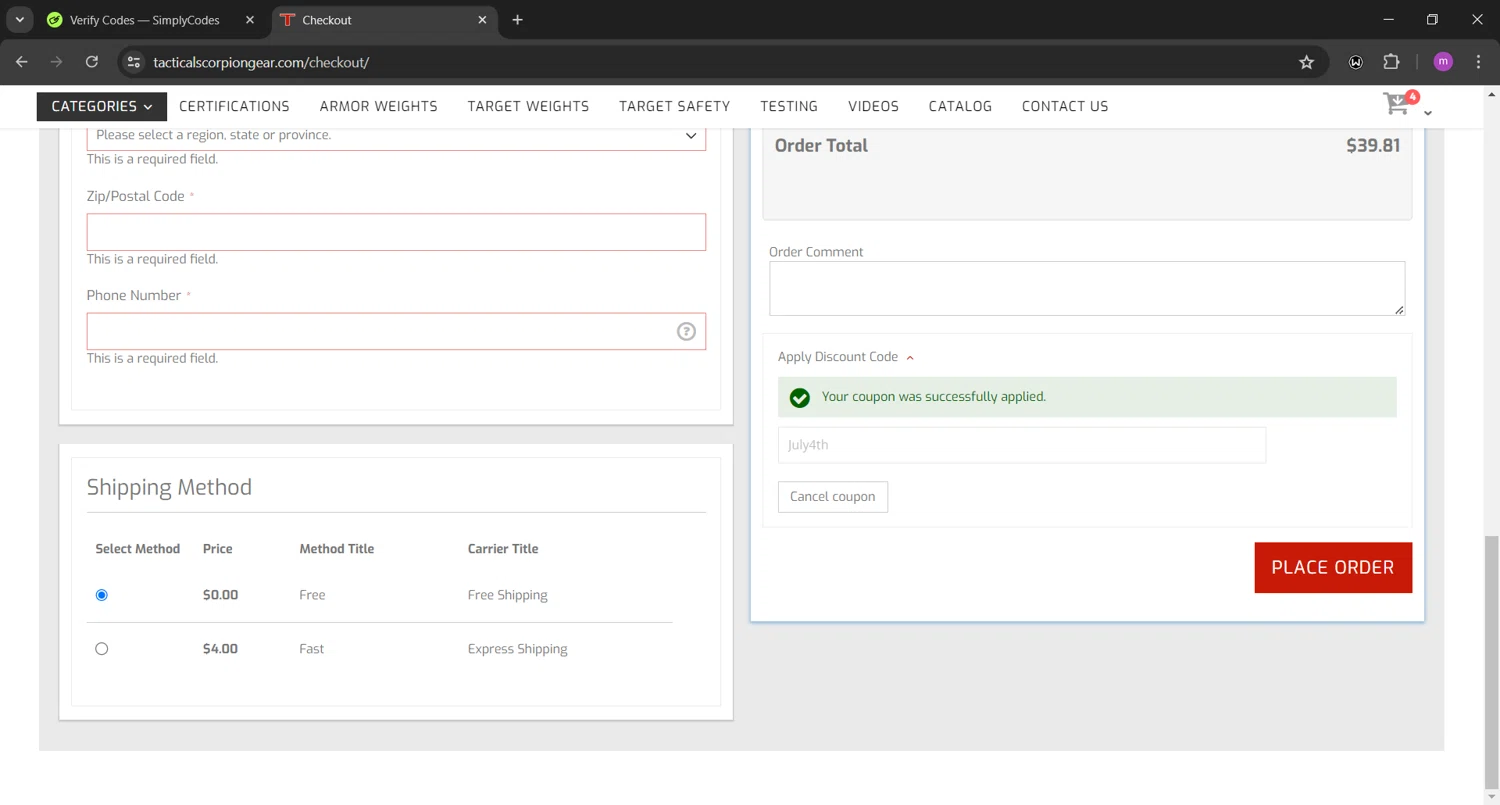Select the Free Shipping radio button
Viewport: 1500px width, 805px height.
pos(101,595)
